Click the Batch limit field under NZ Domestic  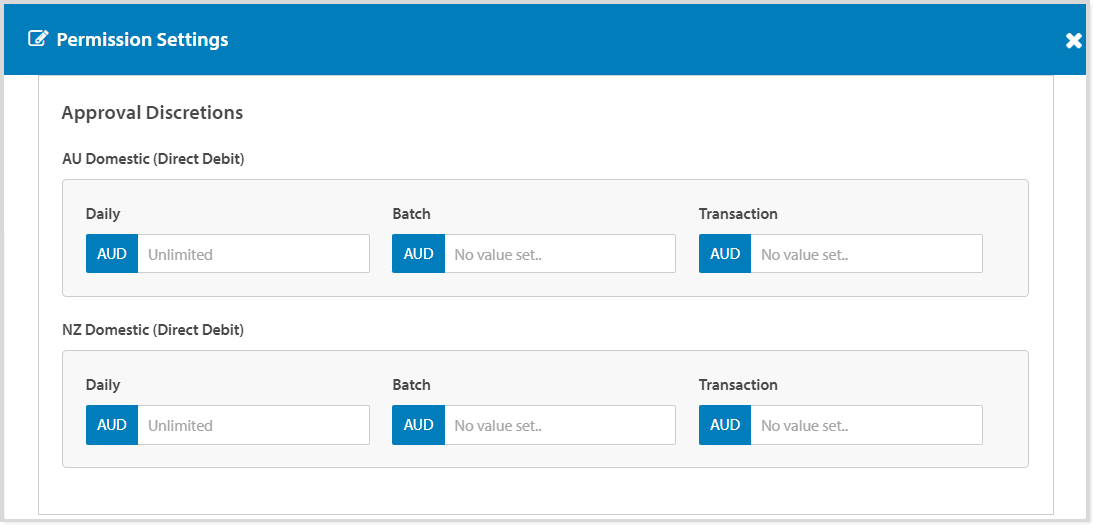coord(559,425)
